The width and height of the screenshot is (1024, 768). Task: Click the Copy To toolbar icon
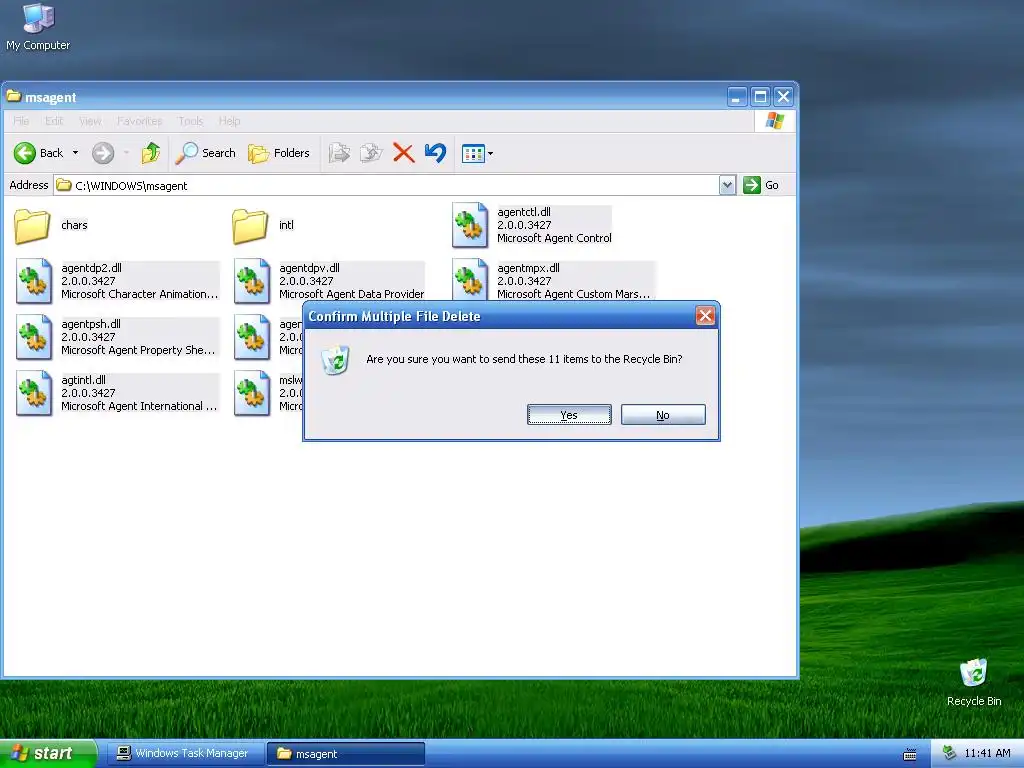pyautogui.click(x=371, y=153)
